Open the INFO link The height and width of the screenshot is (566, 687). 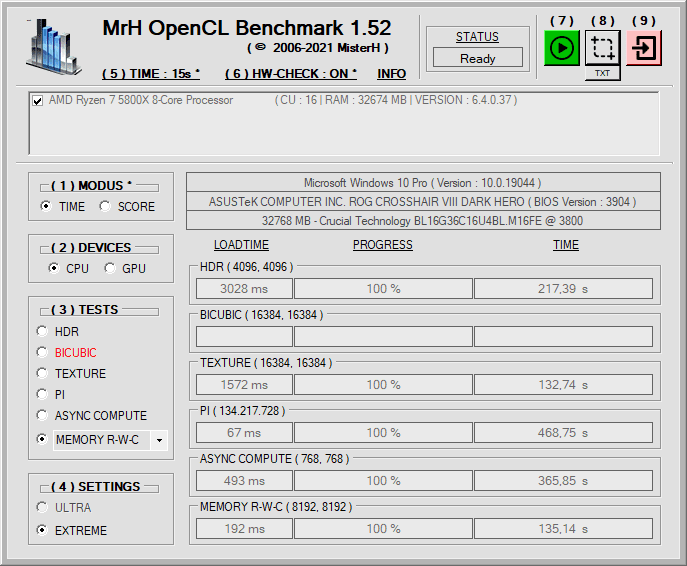pyautogui.click(x=391, y=74)
